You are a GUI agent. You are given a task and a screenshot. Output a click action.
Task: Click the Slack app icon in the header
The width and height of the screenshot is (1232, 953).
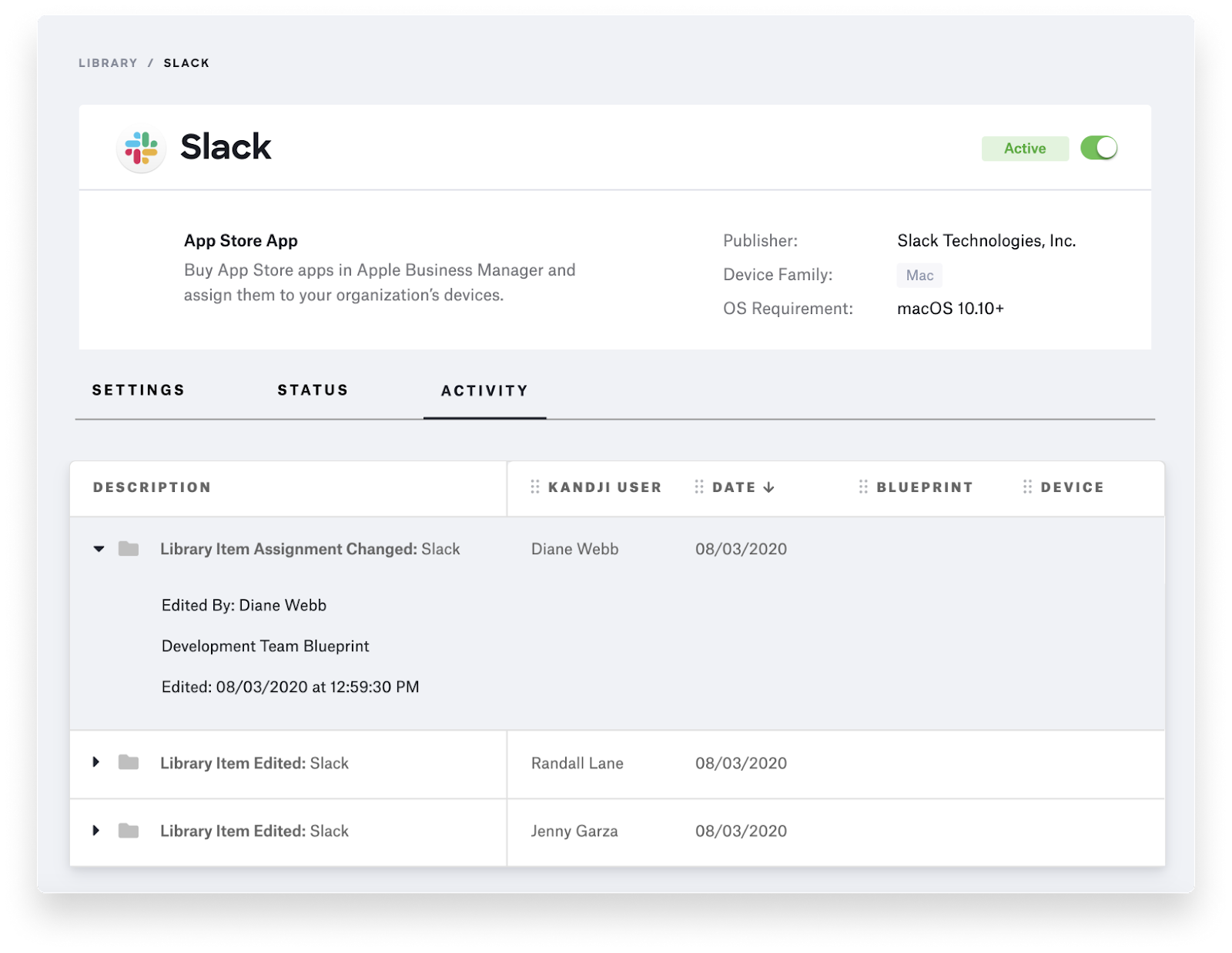click(141, 149)
